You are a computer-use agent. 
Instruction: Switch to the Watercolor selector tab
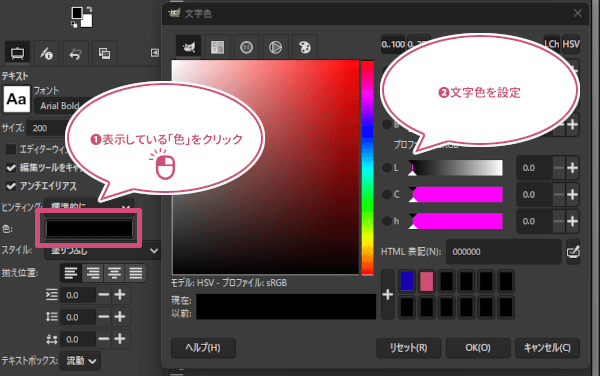coord(246,47)
